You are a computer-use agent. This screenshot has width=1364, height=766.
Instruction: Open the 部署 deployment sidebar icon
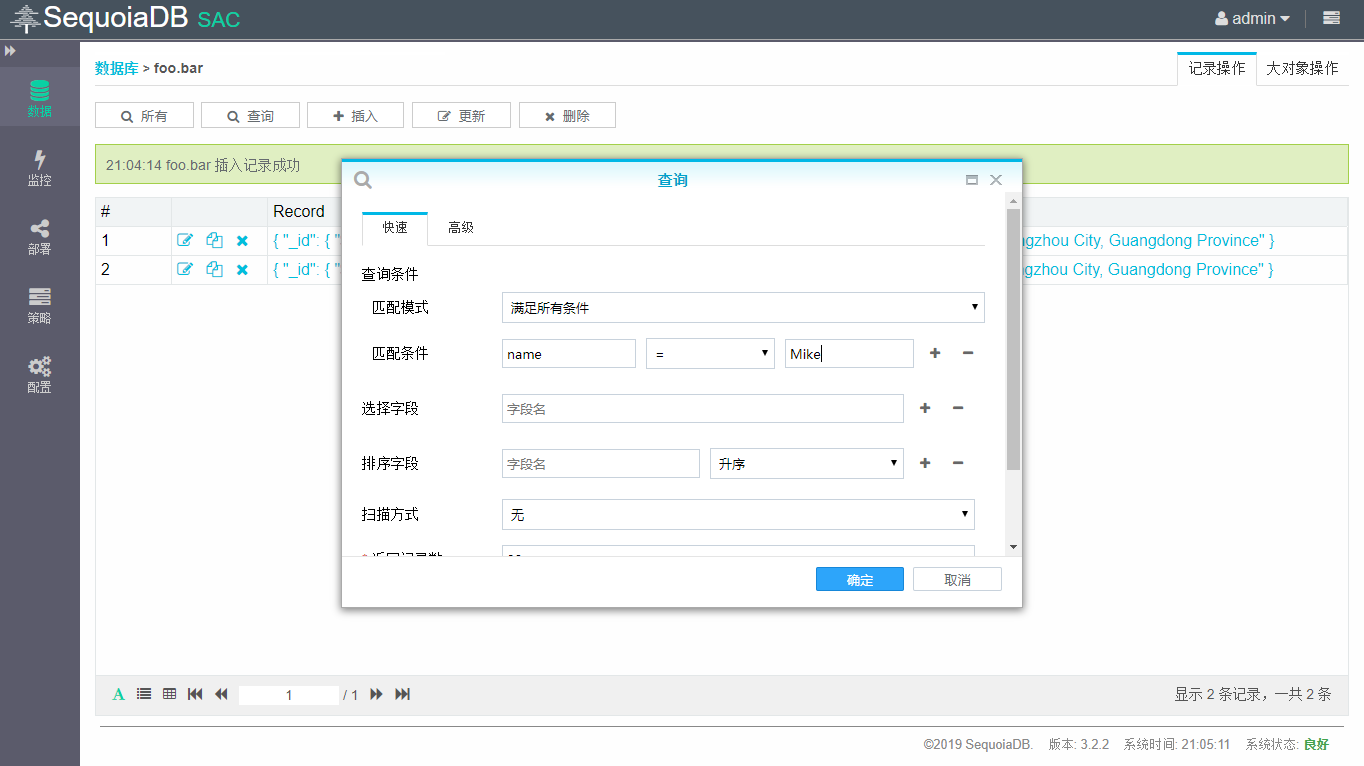point(39,237)
